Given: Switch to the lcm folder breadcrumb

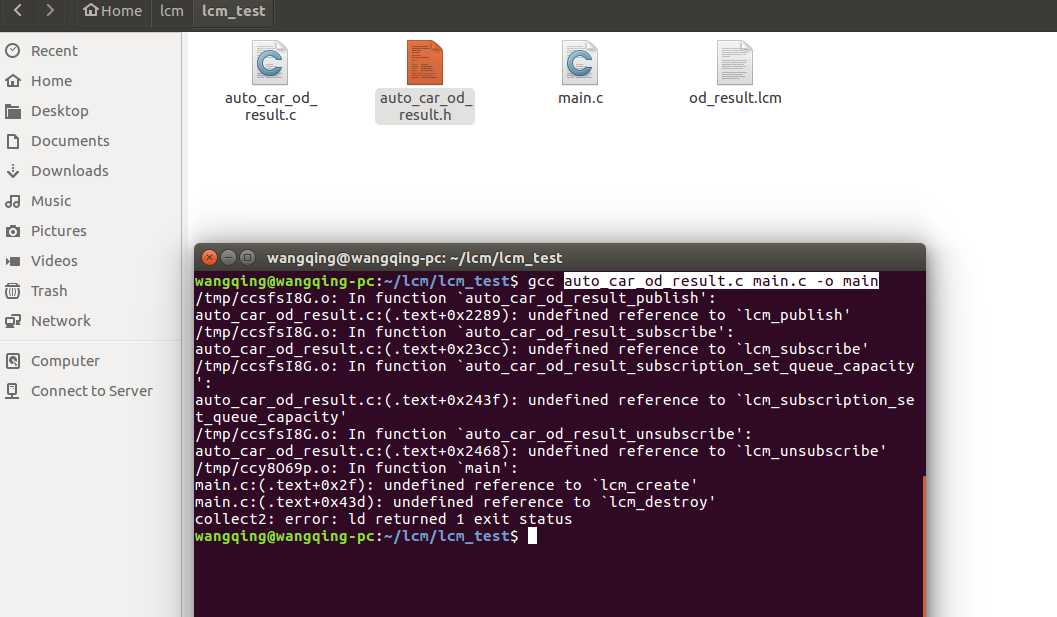Looking at the screenshot, I should point(170,11).
